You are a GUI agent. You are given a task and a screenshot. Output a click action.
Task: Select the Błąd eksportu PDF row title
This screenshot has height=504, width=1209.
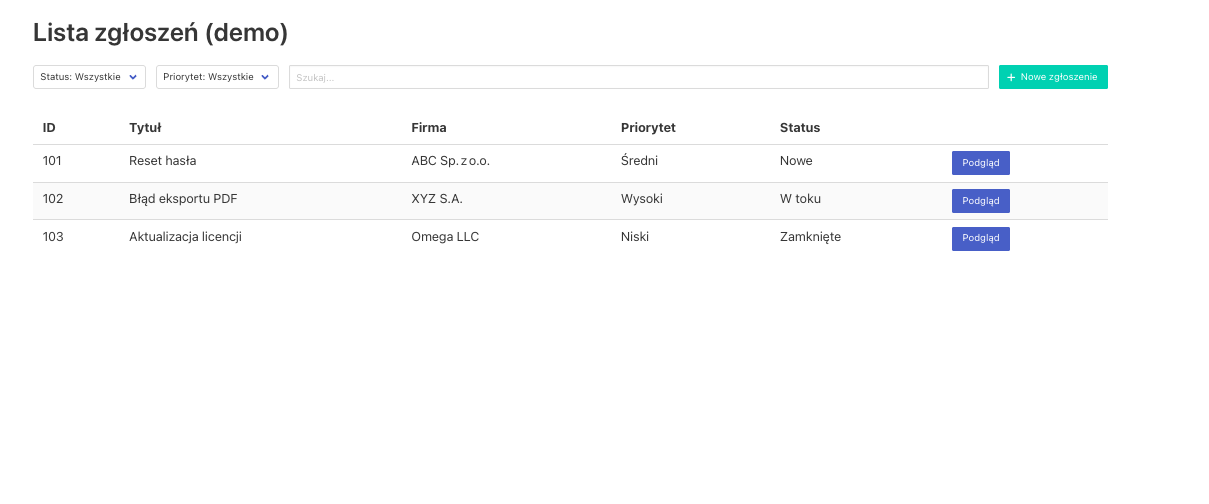[183, 199]
